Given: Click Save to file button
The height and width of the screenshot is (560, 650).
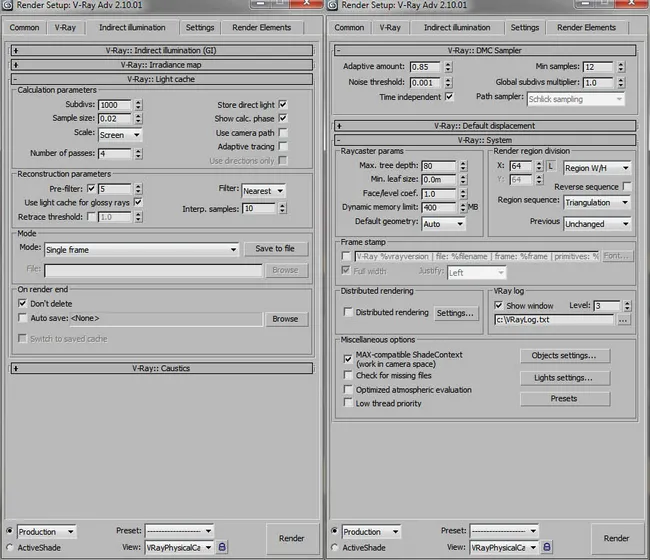Looking at the screenshot, I should (x=275, y=248).
